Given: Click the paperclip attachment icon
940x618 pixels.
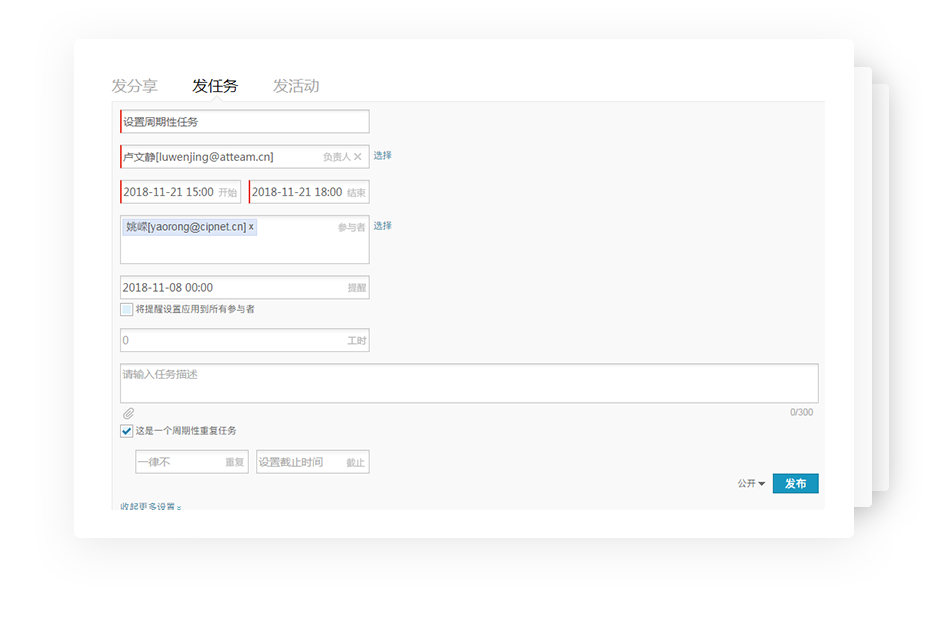Looking at the screenshot, I should click(128, 413).
